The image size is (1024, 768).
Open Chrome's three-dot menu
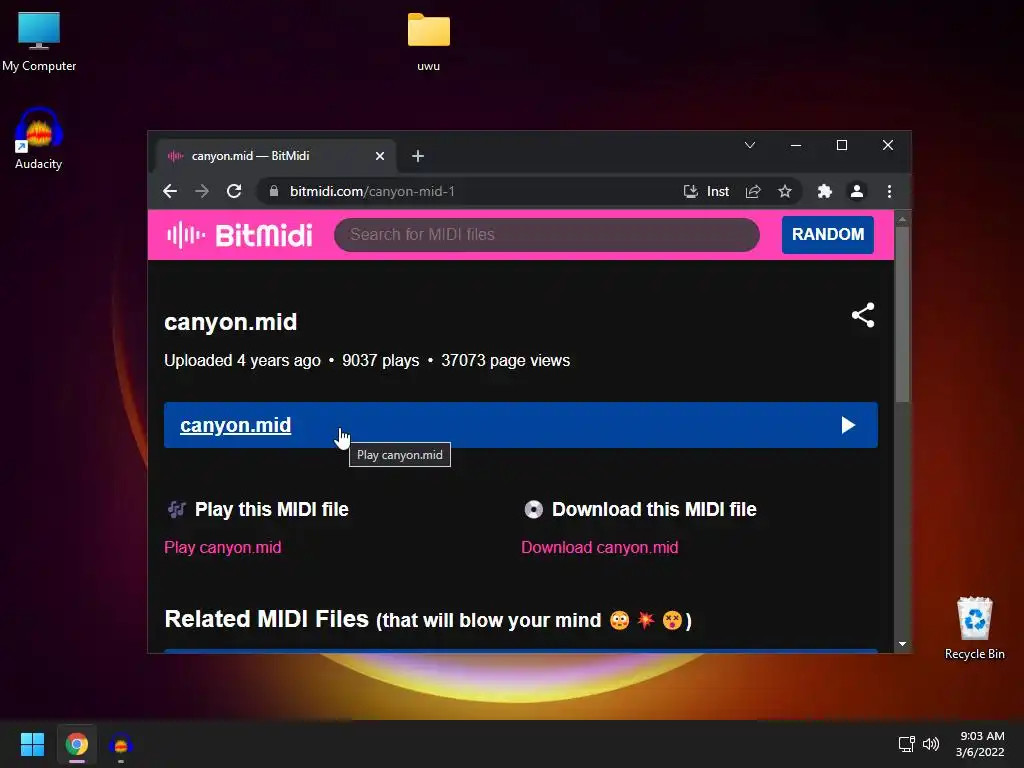889,191
